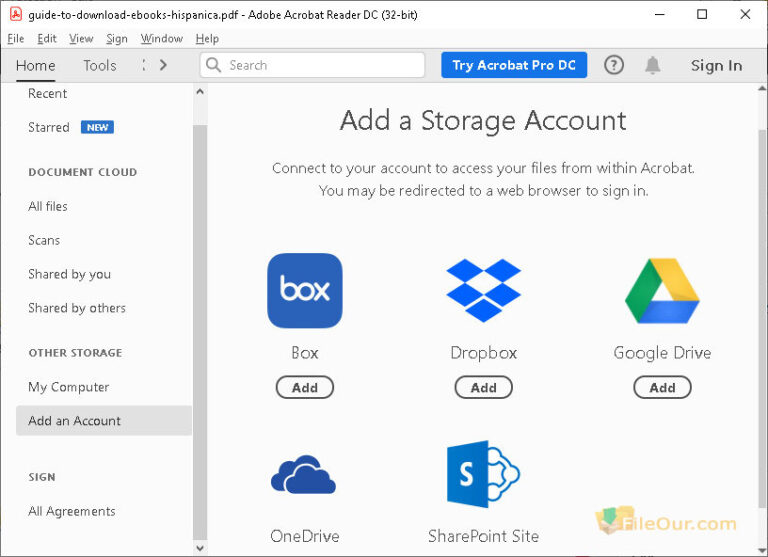
Task: Click the Box storage icon
Action: 305,291
